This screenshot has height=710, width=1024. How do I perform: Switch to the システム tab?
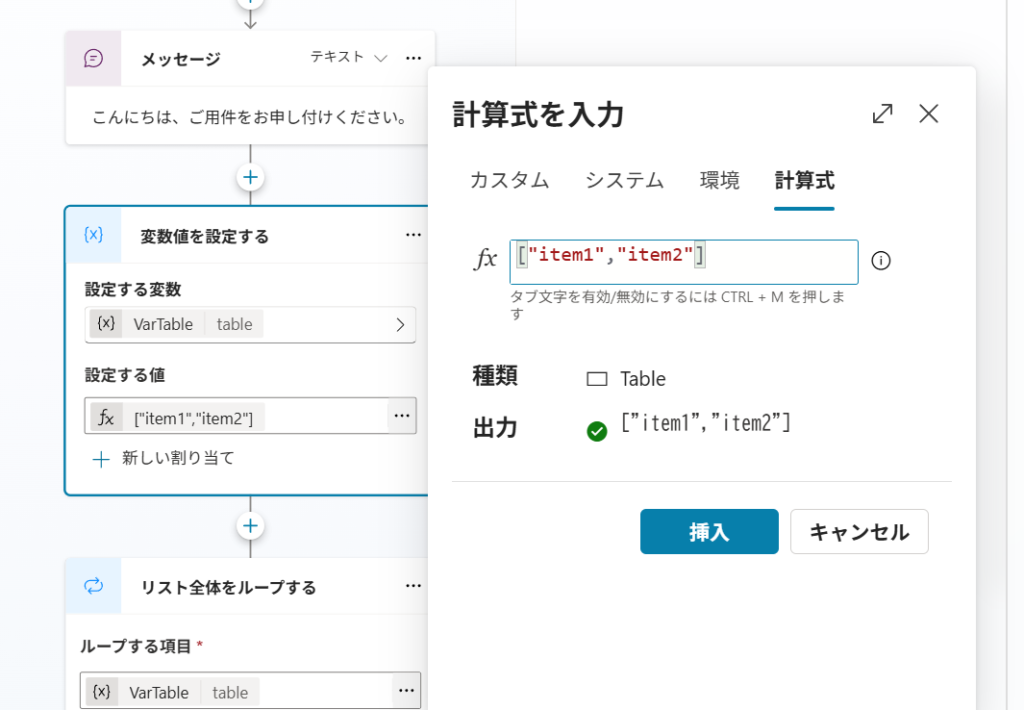[x=624, y=181]
